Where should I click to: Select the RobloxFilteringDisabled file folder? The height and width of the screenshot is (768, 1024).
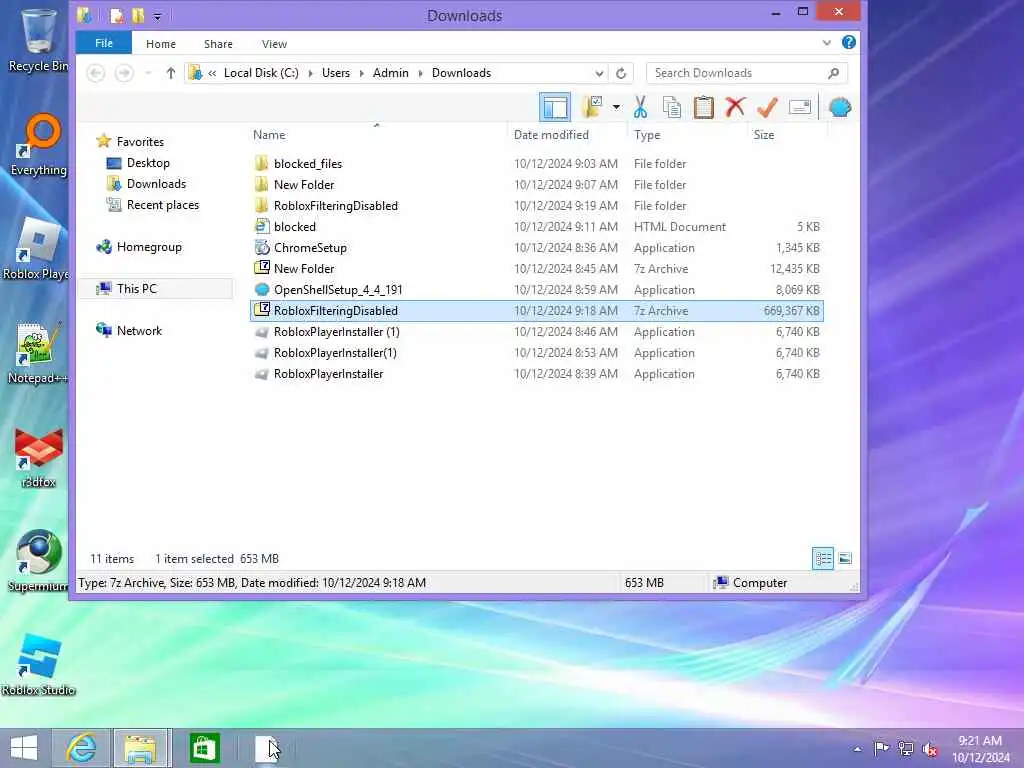click(536, 206)
